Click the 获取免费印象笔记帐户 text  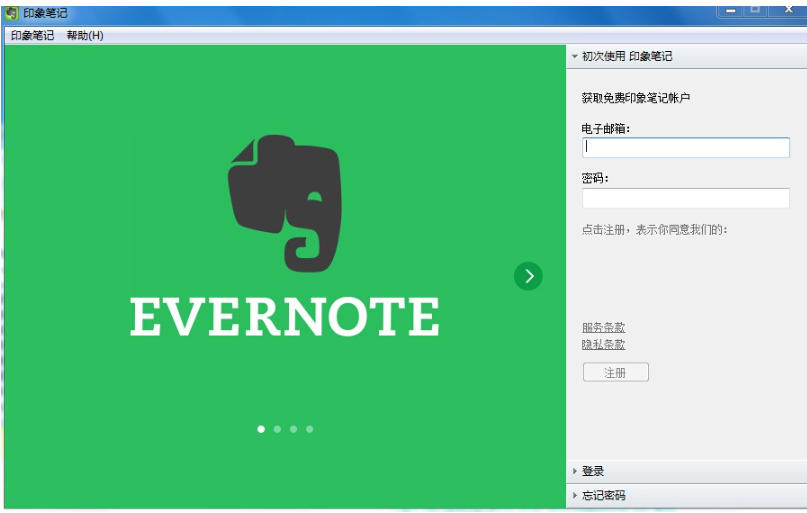tap(636, 98)
